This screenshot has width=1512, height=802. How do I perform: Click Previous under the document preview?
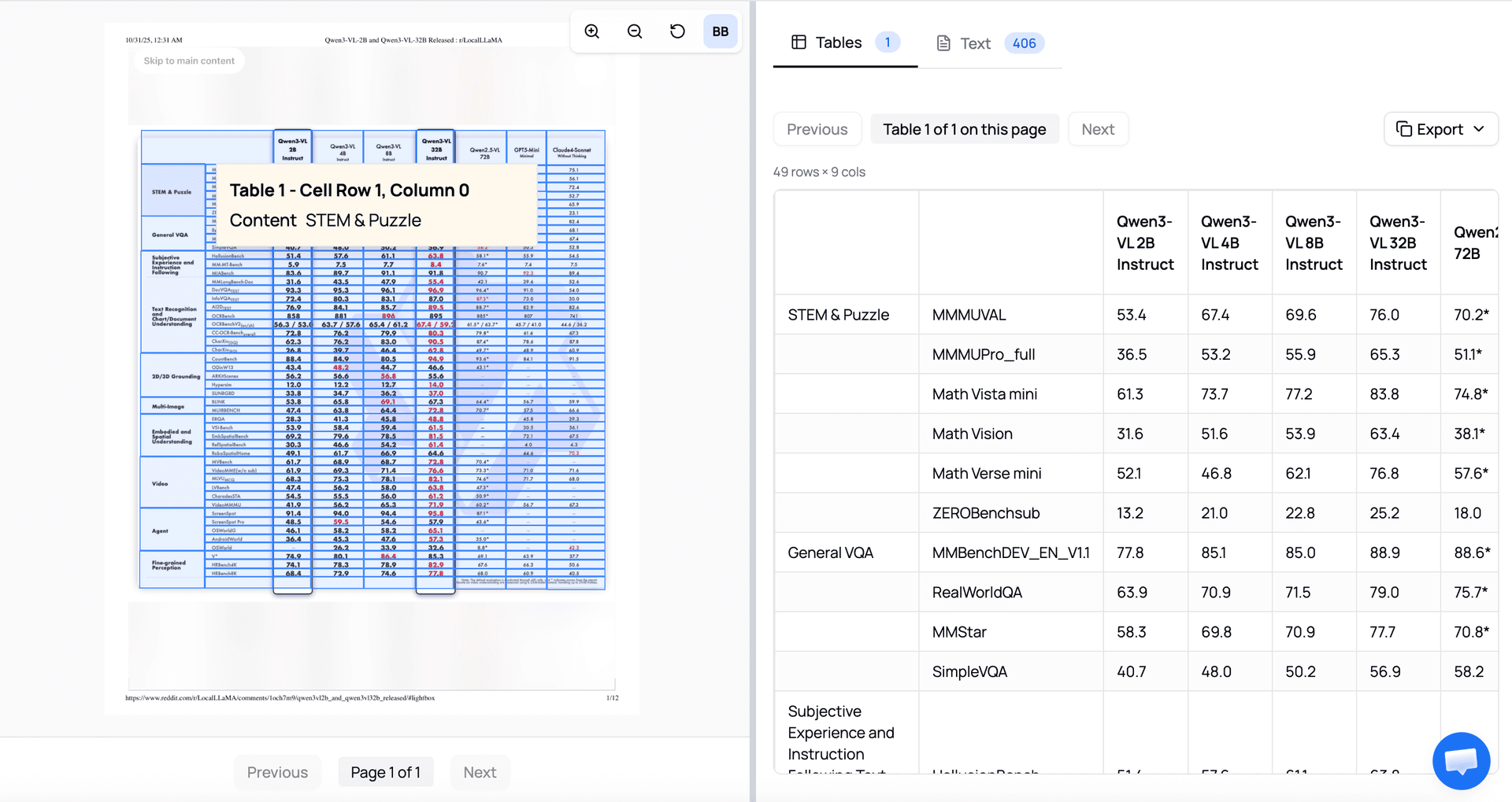coord(277,771)
